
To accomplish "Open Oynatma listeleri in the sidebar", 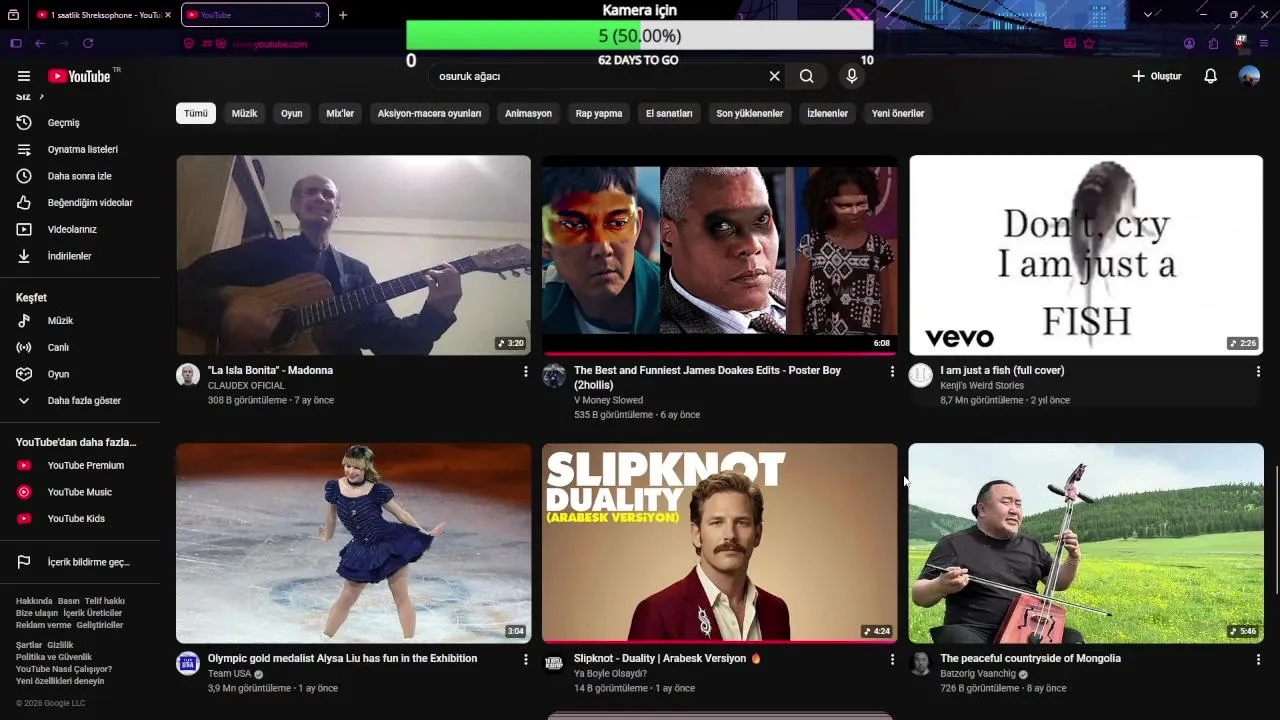I will tap(80, 149).
